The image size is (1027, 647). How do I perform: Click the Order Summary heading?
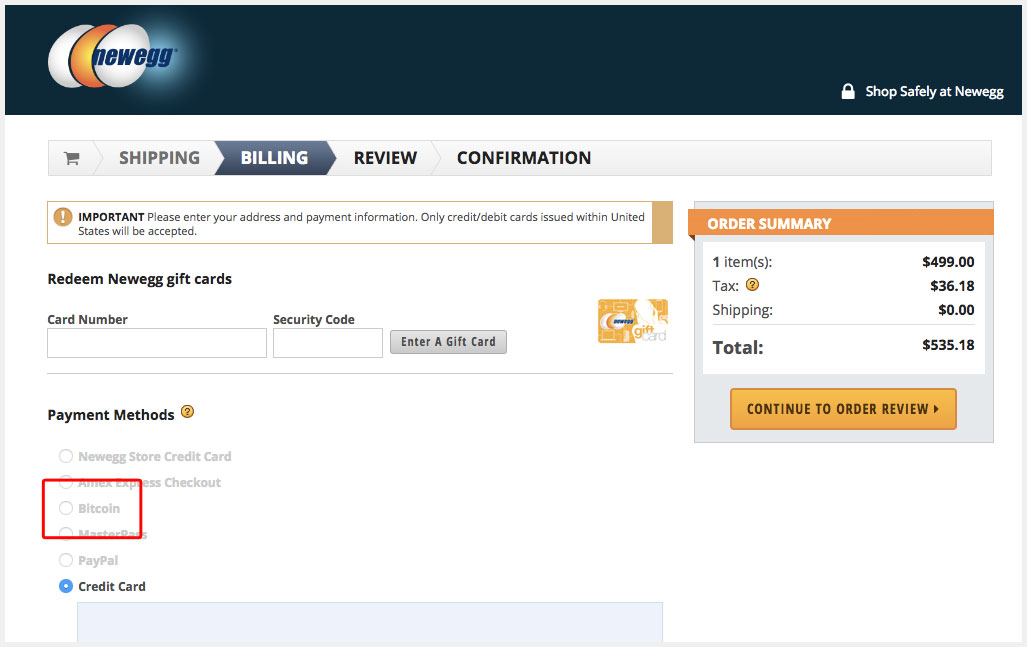tap(769, 224)
